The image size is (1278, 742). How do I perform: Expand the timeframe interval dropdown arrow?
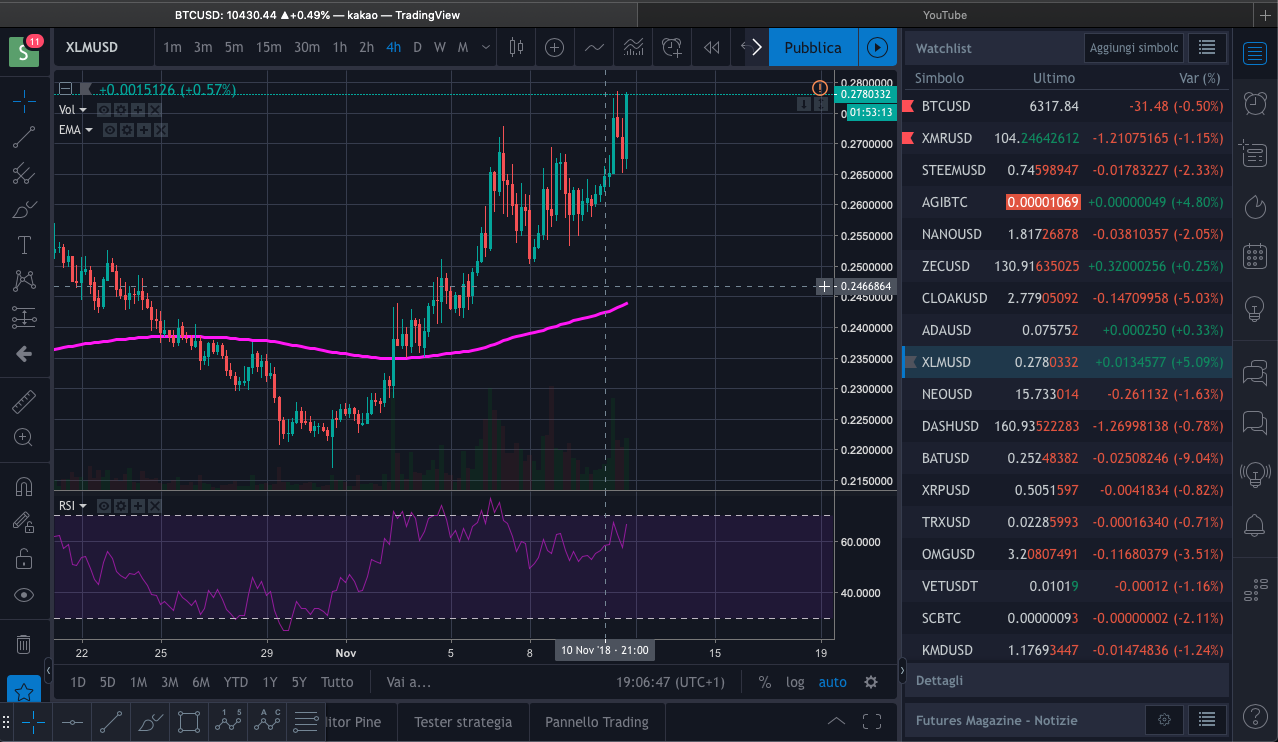(x=486, y=47)
